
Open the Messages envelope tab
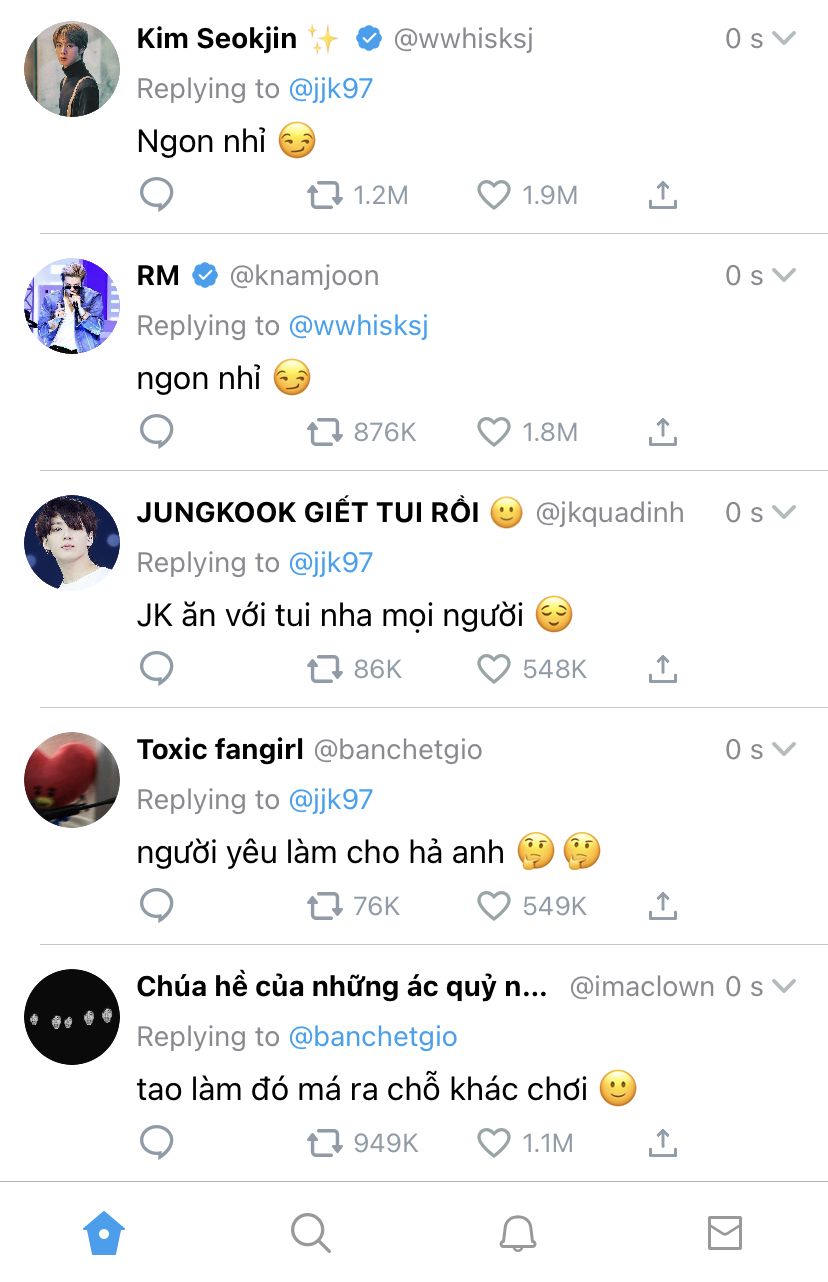724,1233
